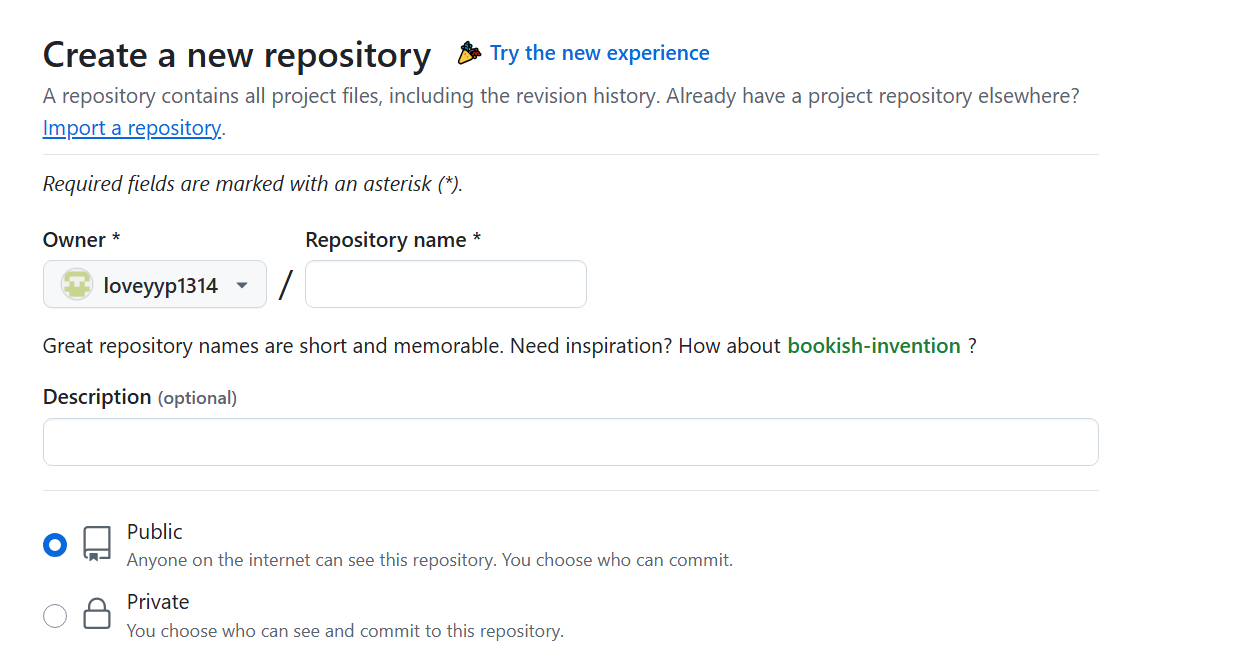Use the suggested name bookish-invention
The width and height of the screenshot is (1256, 648).
(874, 346)
